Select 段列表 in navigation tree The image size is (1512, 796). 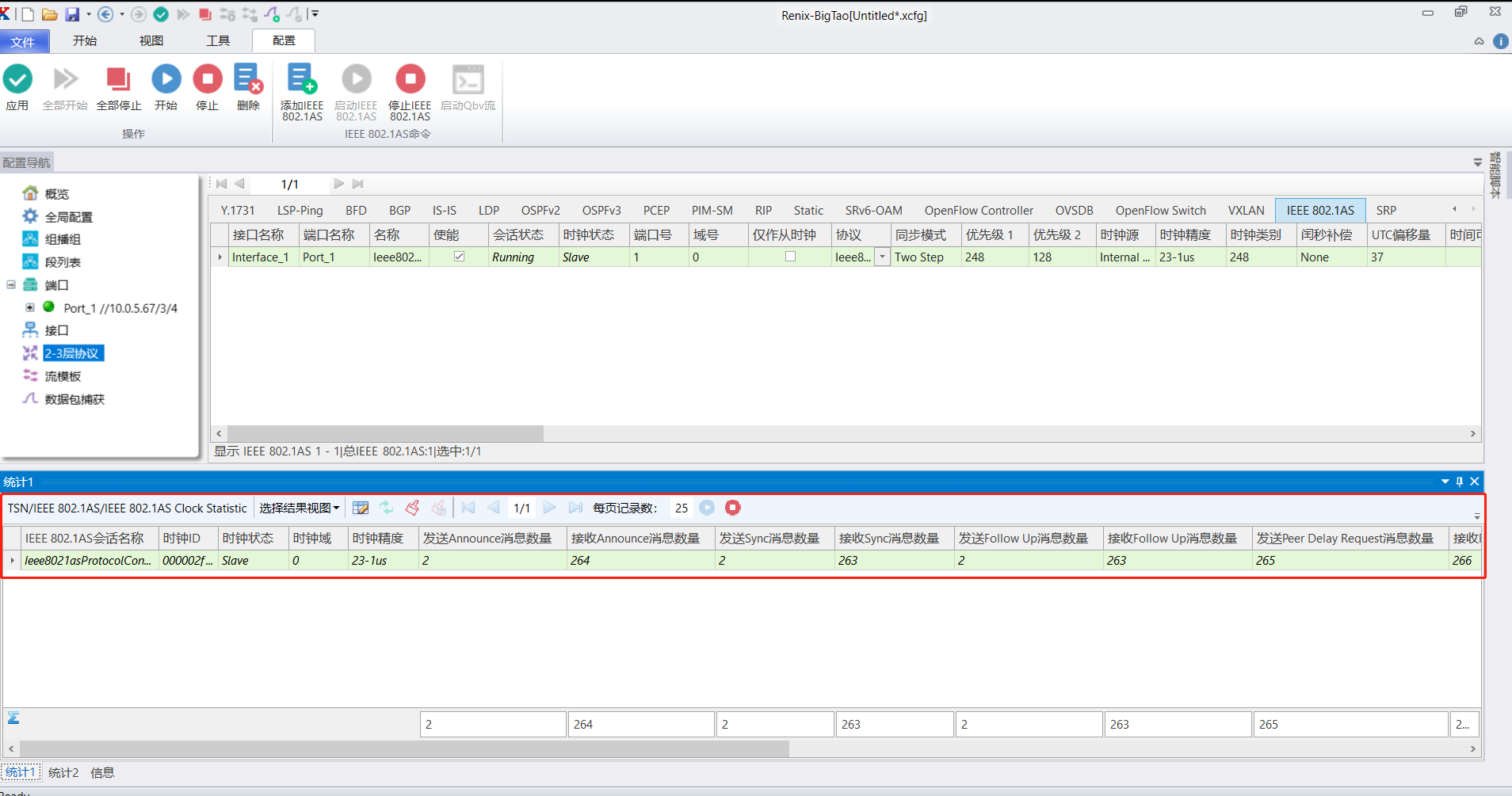pyautogui.click(x=63, y=262)
